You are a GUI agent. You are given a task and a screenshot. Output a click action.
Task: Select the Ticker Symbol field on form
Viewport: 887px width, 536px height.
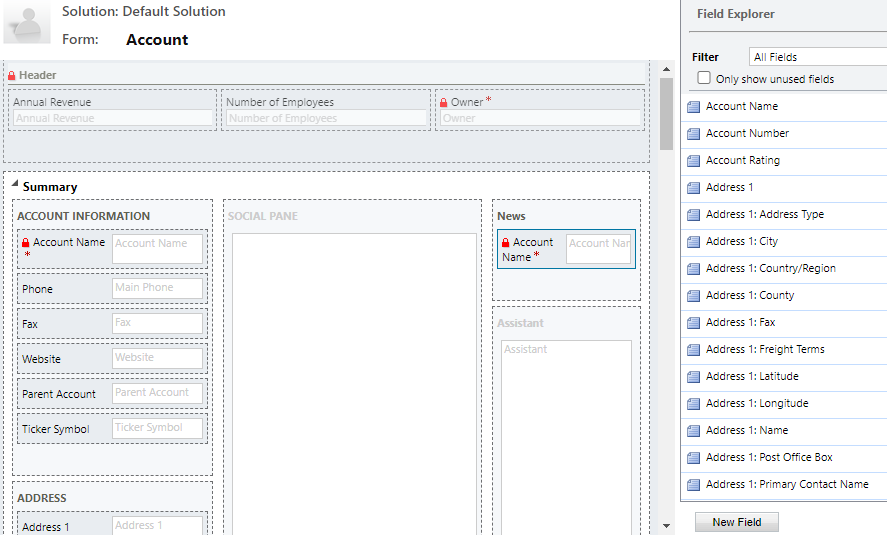point(113,429)
